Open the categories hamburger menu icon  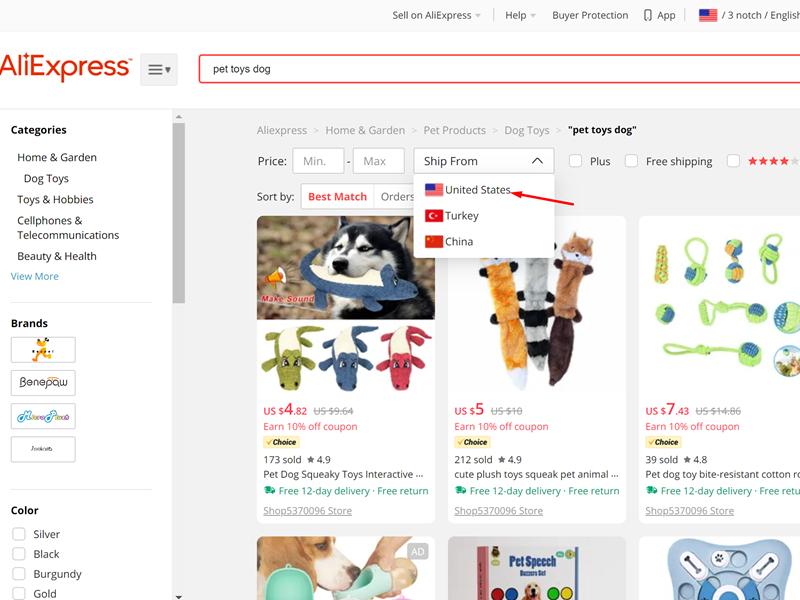pyautogui.click(x=158, y=68)
